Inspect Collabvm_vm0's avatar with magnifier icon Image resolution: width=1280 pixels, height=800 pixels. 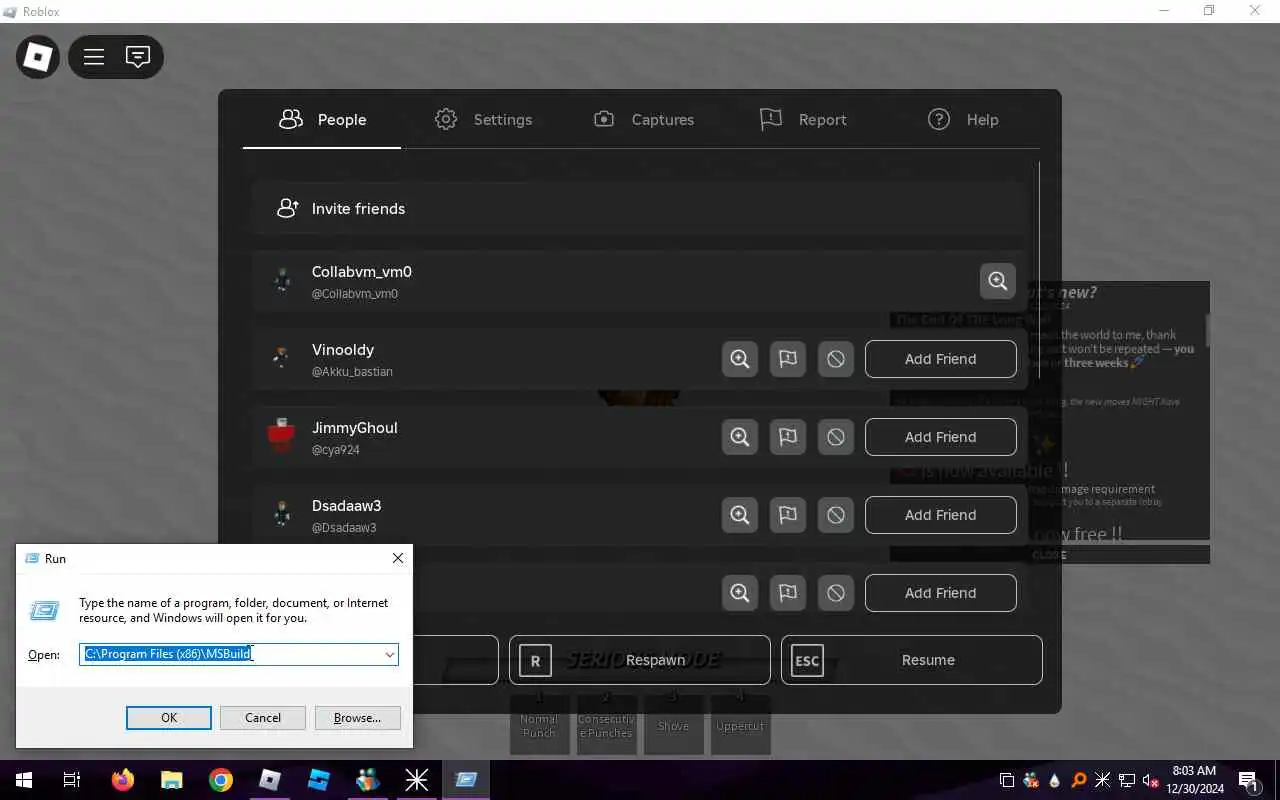coord(998,281)
